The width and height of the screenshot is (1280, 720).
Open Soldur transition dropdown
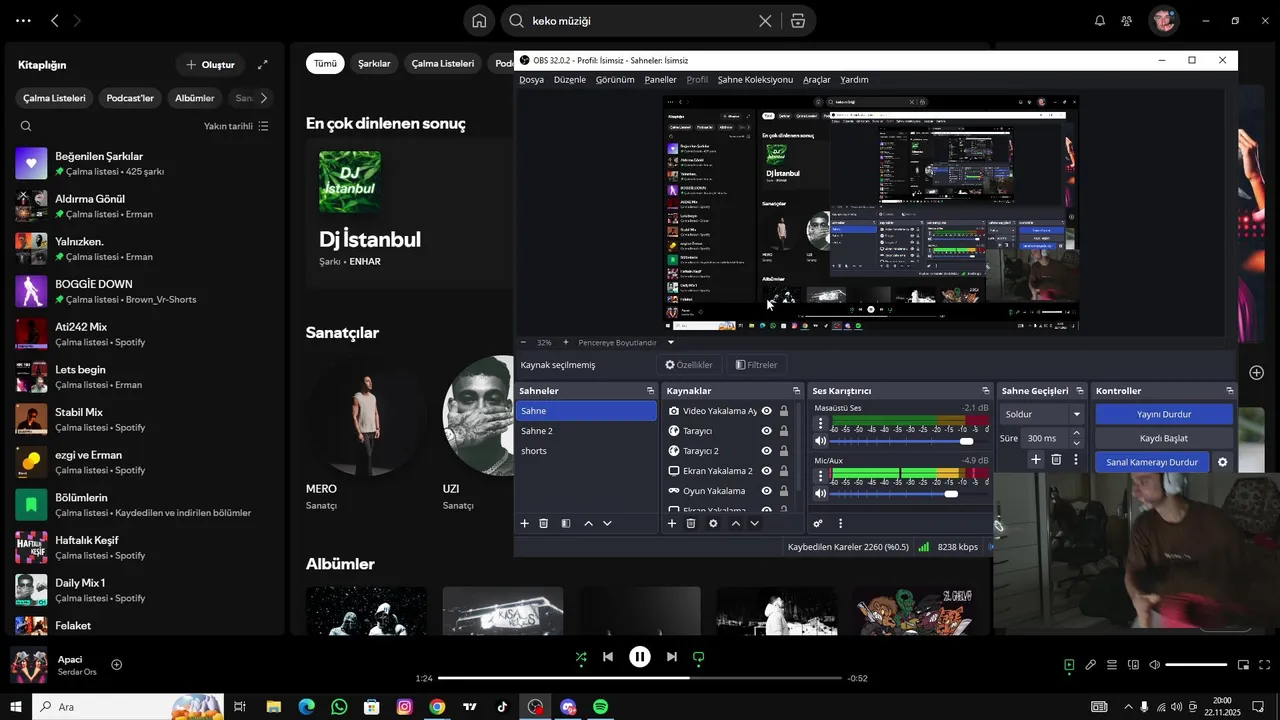pyautogui.click(x=1043, y=414)
